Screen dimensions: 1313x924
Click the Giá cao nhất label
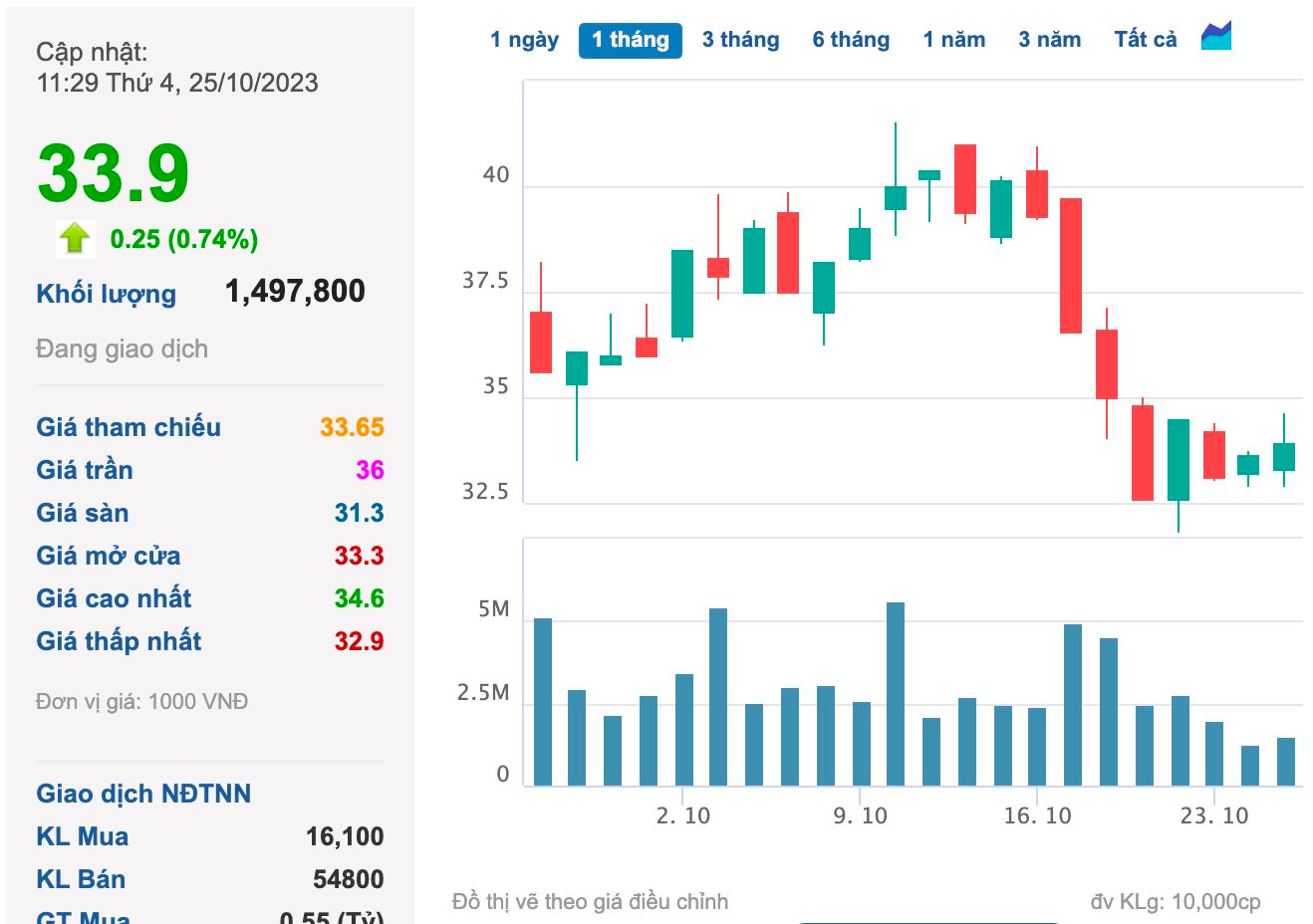coord(114,598)
